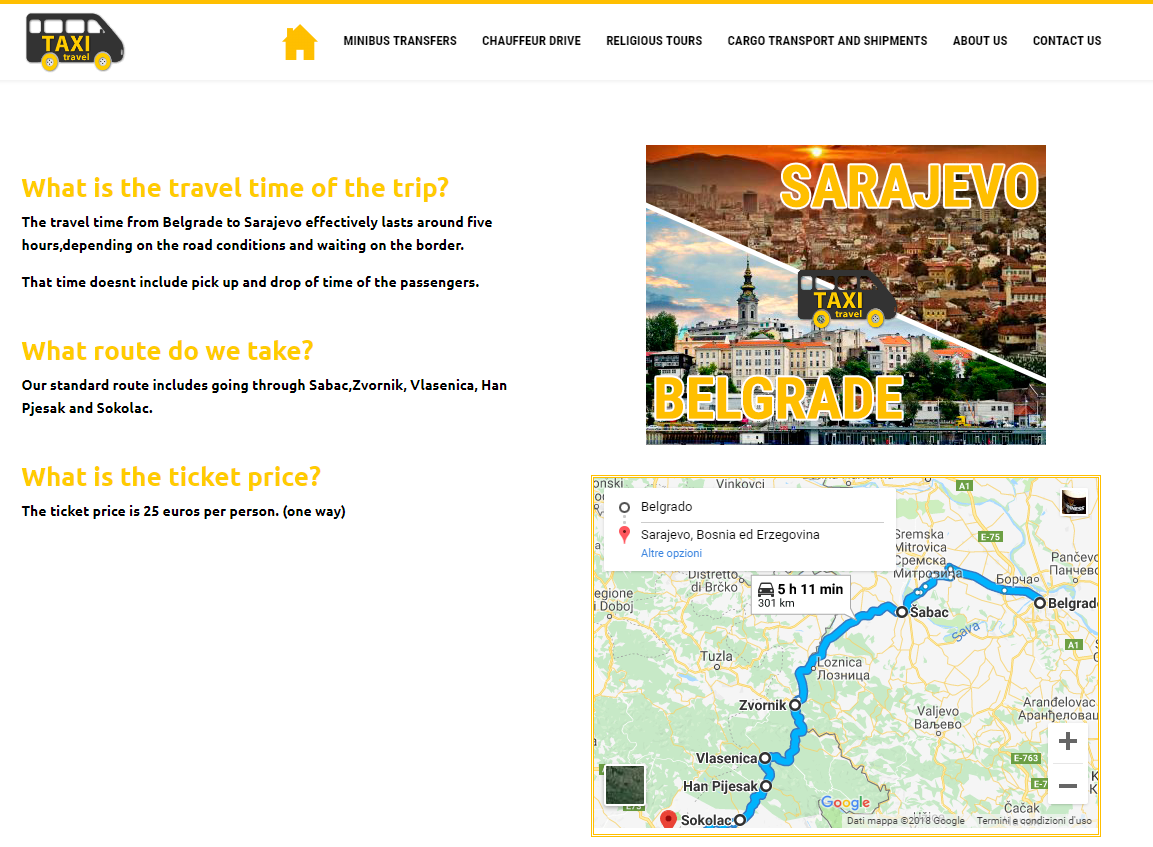
Task: Click the yellow home icon
Action: 300,42
